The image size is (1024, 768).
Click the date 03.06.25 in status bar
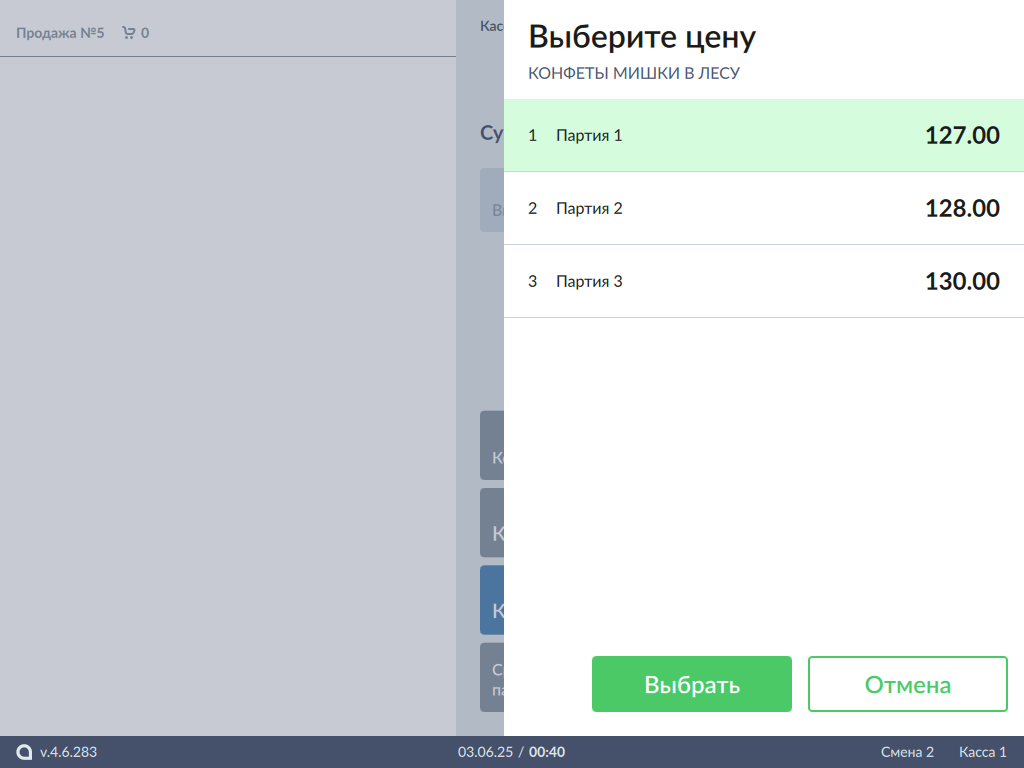click(485, 752)
